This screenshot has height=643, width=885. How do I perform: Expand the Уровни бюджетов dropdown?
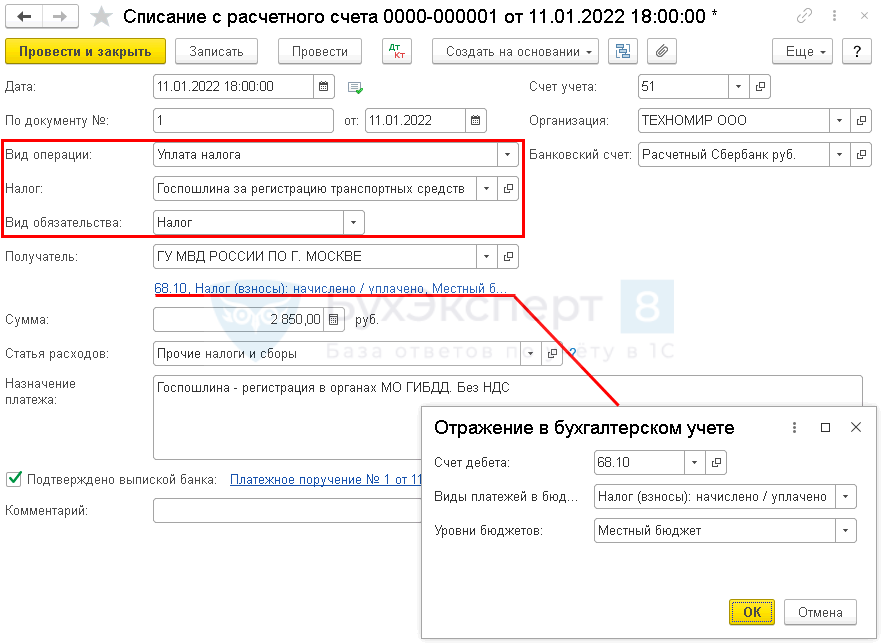[x=847, y=530]
